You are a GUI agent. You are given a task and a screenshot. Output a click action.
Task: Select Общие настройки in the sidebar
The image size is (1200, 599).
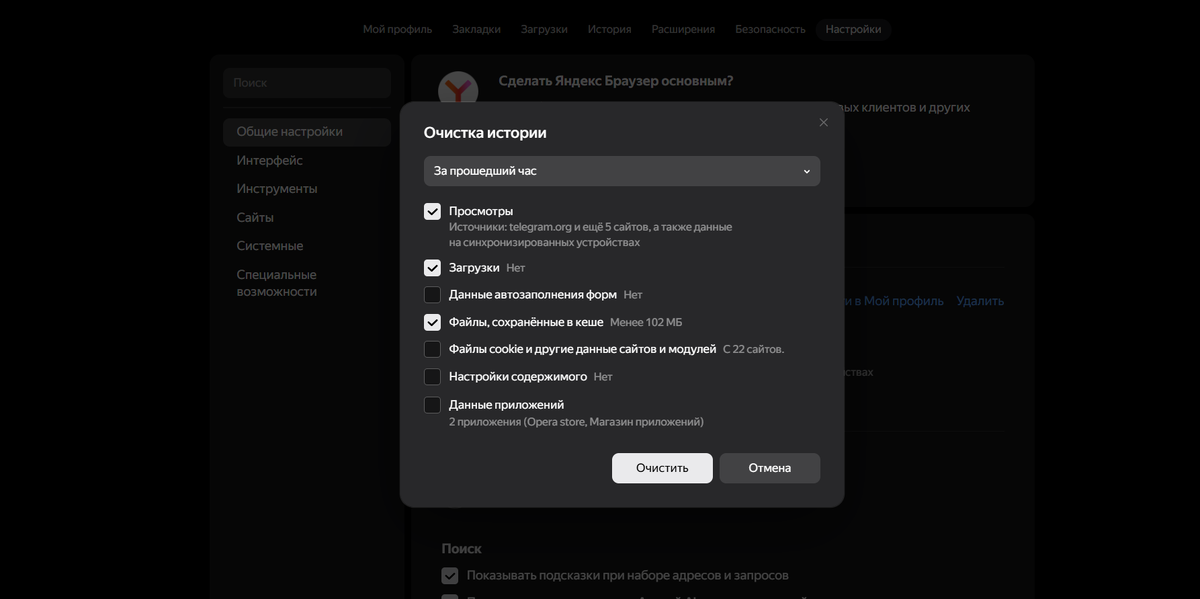pos(307,132)
